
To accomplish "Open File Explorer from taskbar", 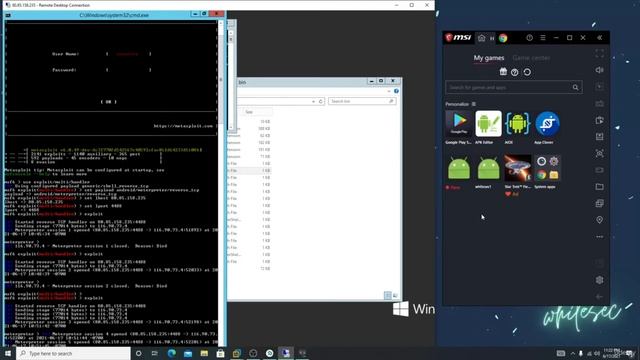I will click(204, 353).
